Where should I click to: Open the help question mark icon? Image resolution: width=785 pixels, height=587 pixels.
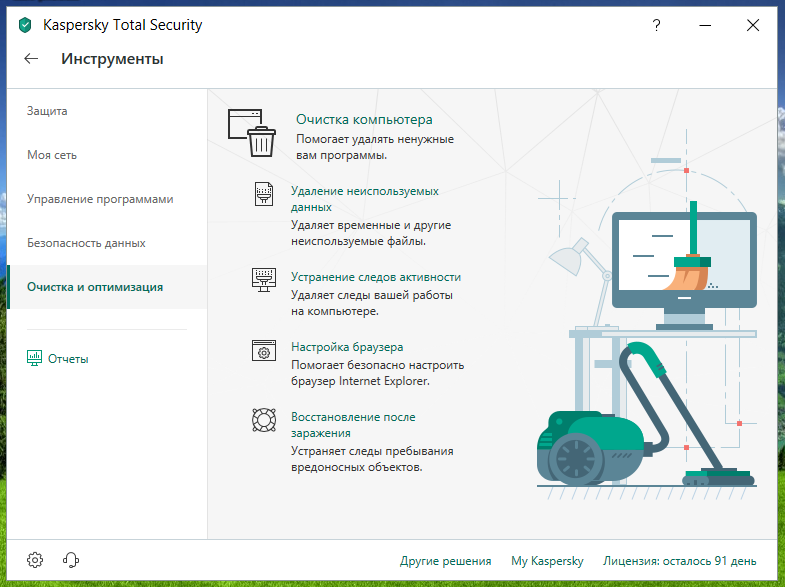[656, 25]
